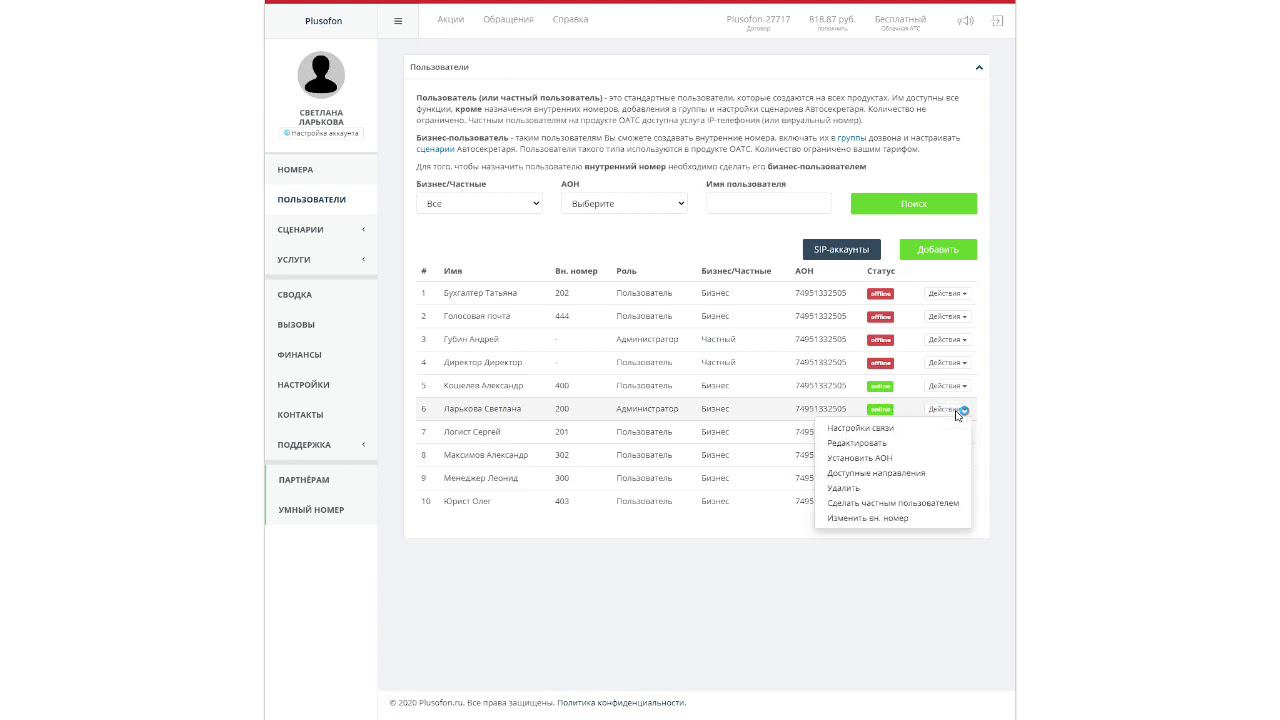
Task: Click the Имя пользователя input field
Action: [x=768, y=203]
